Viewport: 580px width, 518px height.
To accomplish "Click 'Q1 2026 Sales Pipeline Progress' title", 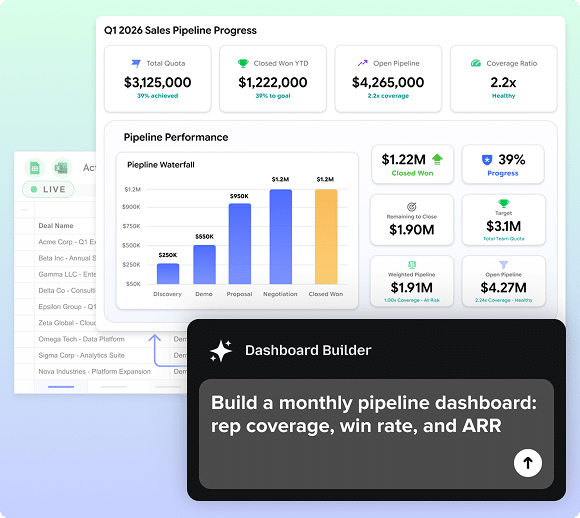I will click(180, 30).
